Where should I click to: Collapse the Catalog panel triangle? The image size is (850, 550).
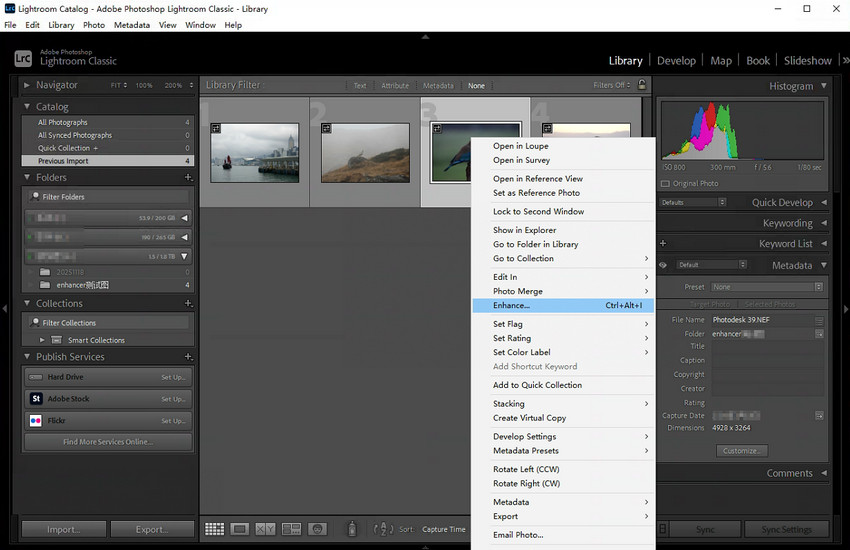[27, 106]
